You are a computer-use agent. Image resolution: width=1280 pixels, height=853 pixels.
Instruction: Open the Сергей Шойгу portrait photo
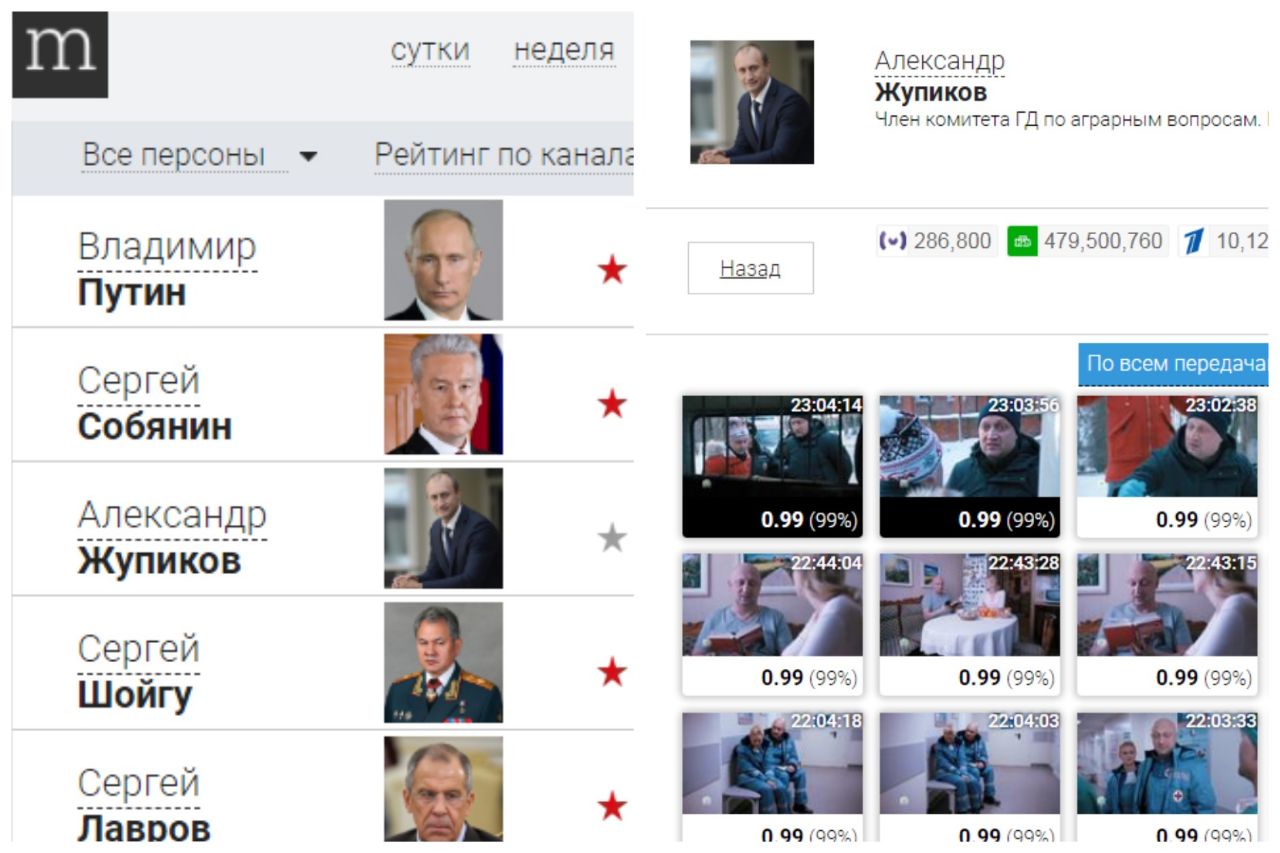443,662
